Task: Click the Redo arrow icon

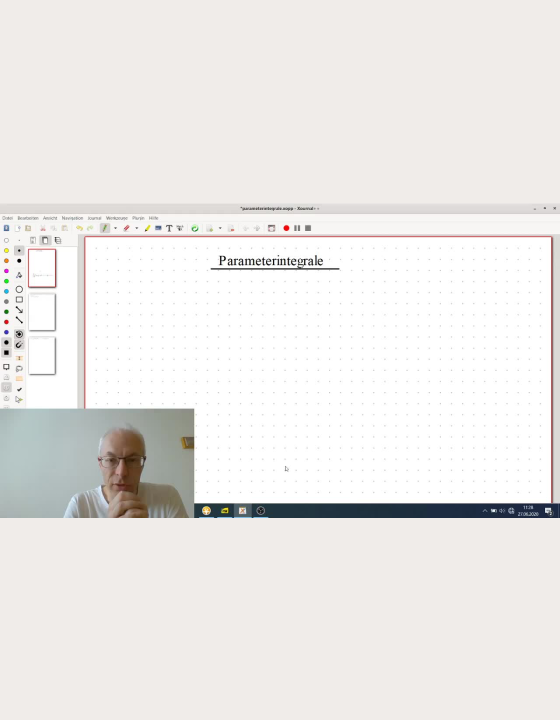Action: pos(90,228)
